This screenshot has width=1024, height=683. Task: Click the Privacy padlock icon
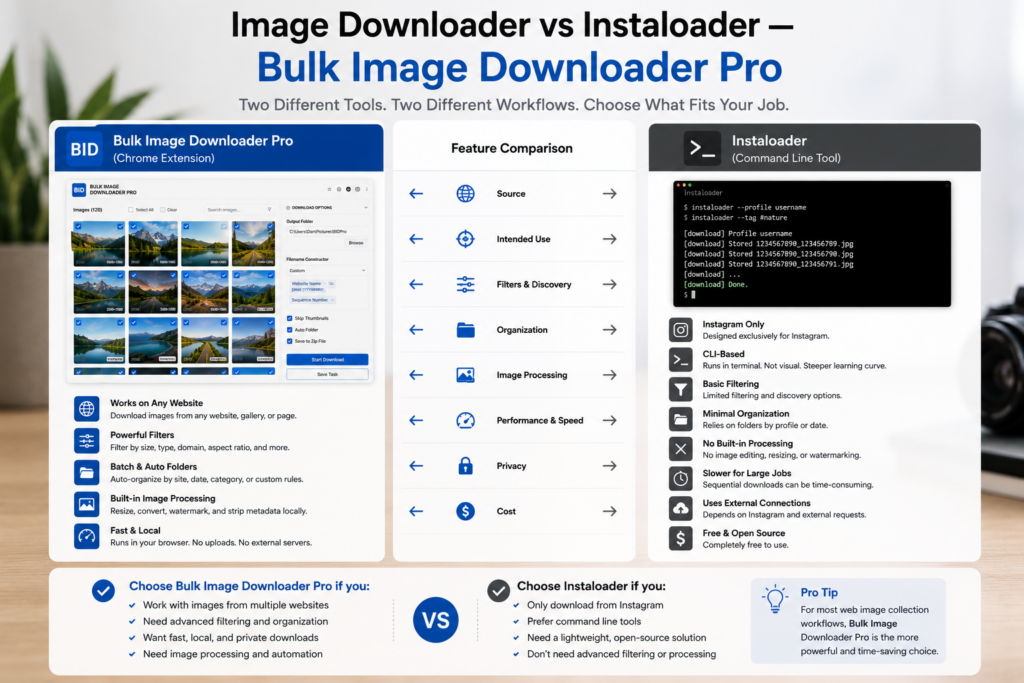466,466
